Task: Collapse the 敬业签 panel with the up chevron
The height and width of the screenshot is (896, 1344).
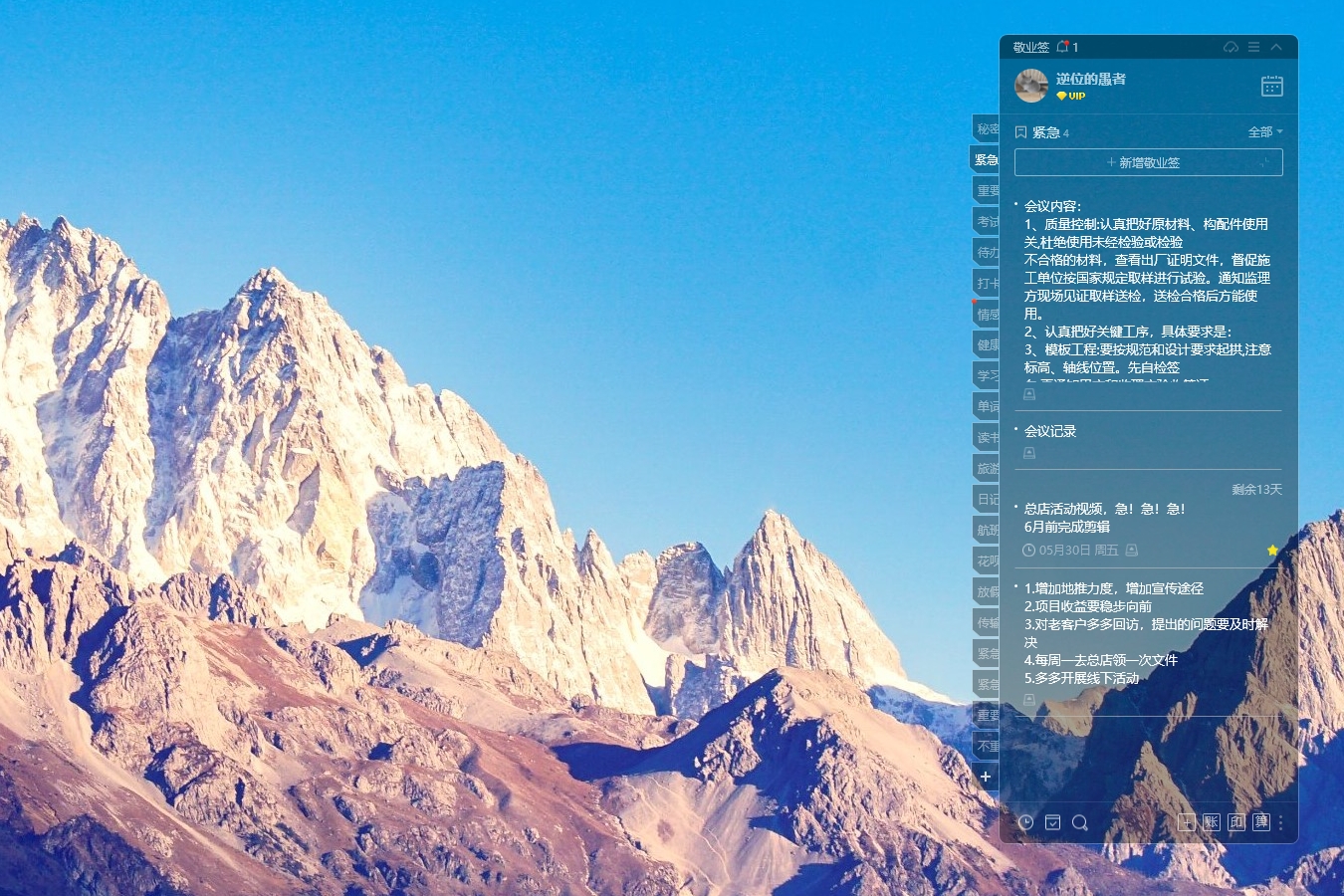Action: 1276,47
